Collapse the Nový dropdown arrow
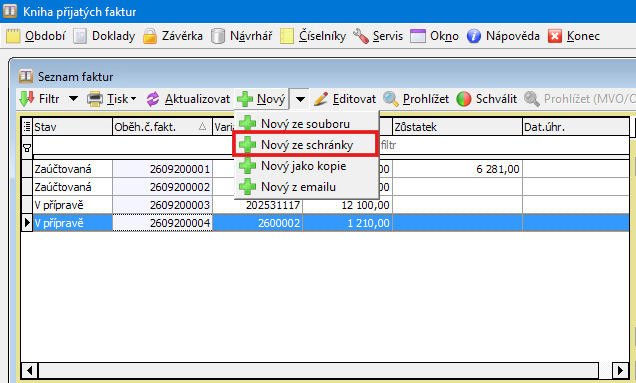The width and height of the screenshot is (636, 383). (300, 99)
